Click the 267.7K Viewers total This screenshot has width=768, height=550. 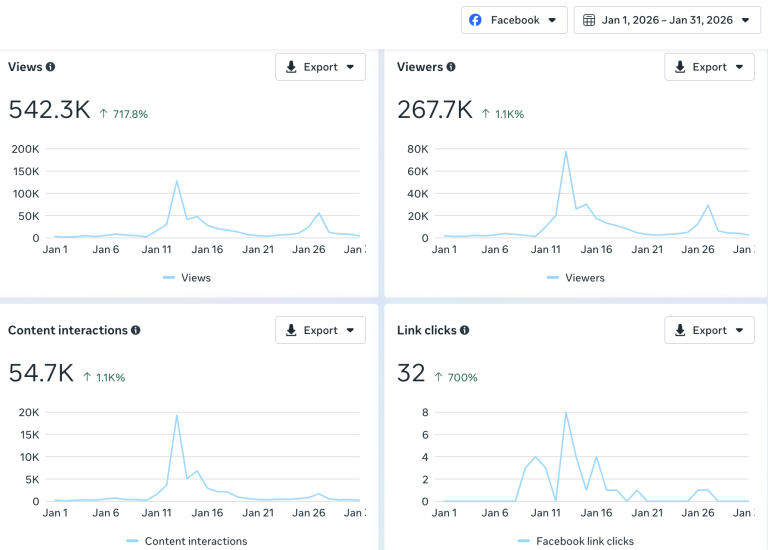click(x=435, y=110)
